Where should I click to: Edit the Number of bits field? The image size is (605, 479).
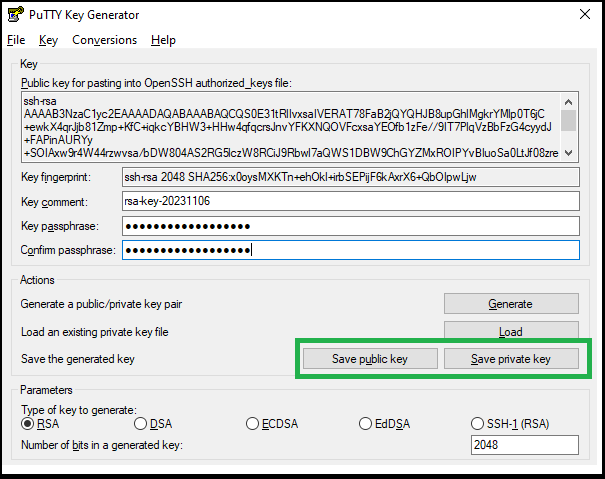pyautogui.click(x=524, y=445)
